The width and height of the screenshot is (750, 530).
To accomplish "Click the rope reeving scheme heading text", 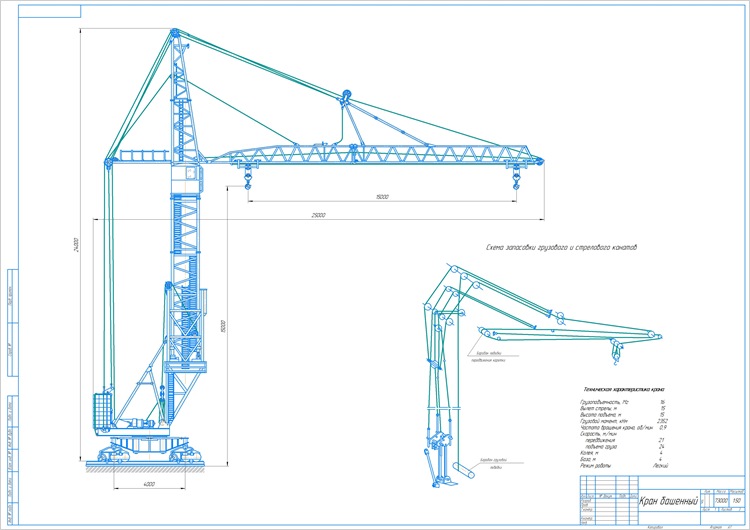I will point(562,248).
